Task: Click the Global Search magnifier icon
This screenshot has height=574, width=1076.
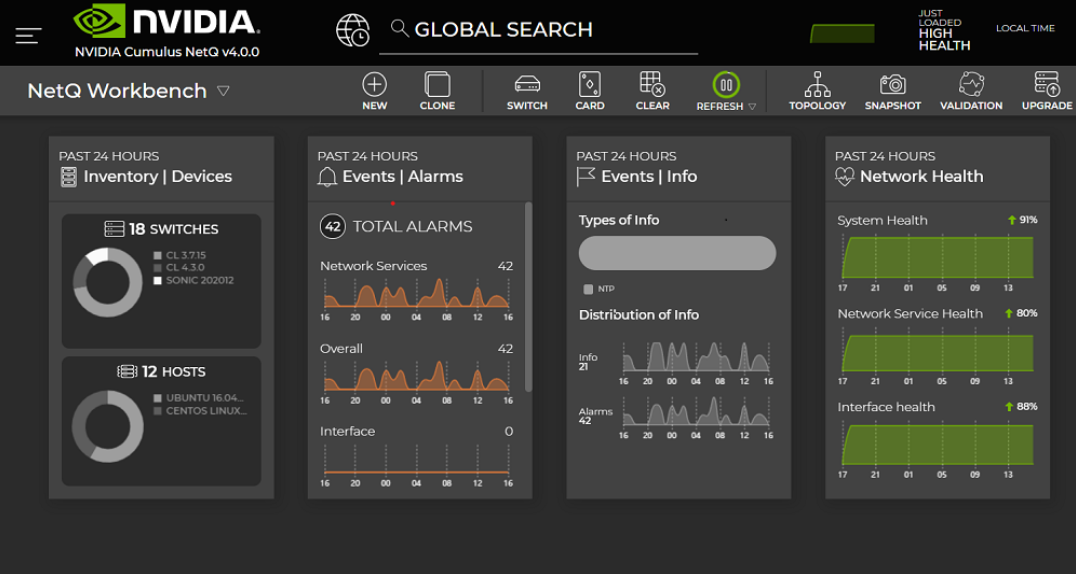Action: click(x=399, y=28)
